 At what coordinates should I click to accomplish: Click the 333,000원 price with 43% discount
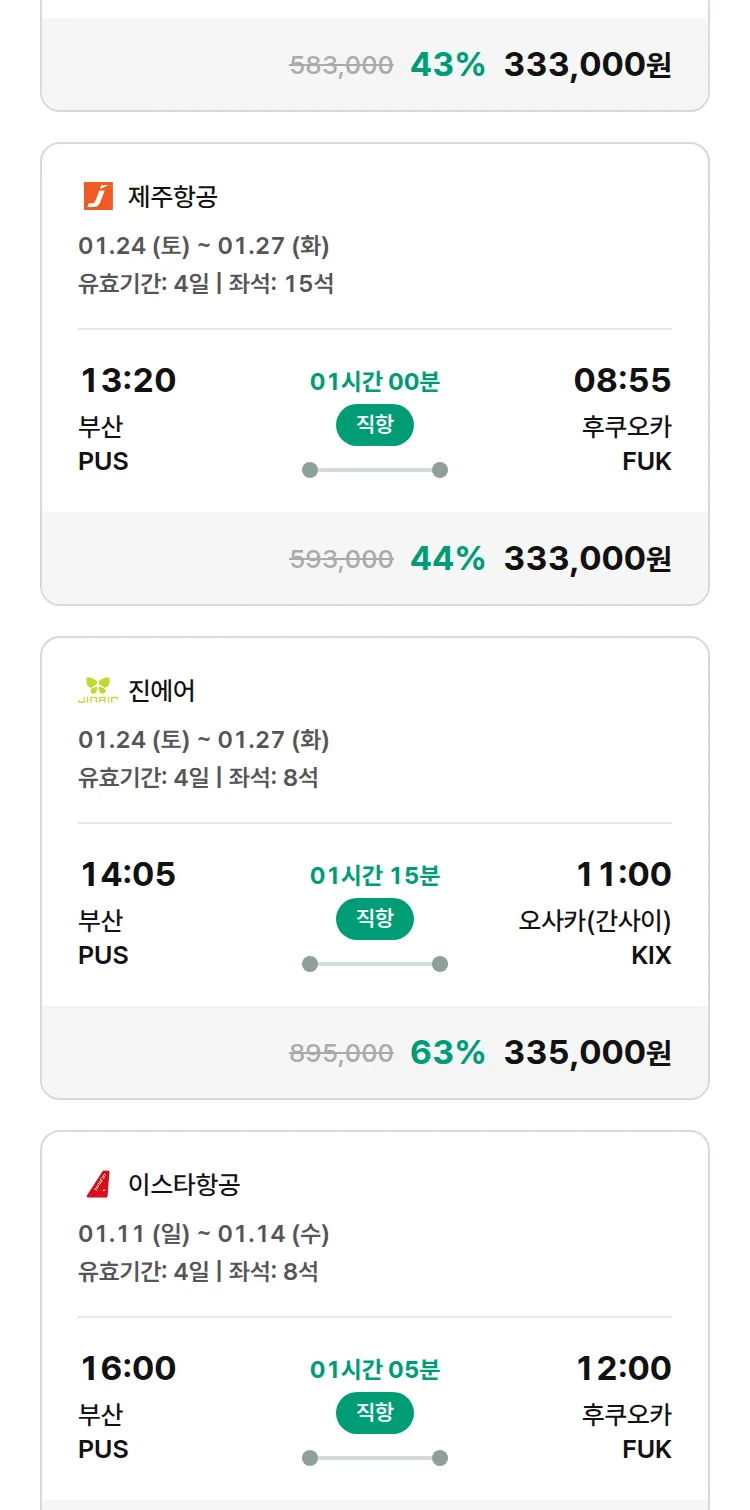[x=587, y=65]
